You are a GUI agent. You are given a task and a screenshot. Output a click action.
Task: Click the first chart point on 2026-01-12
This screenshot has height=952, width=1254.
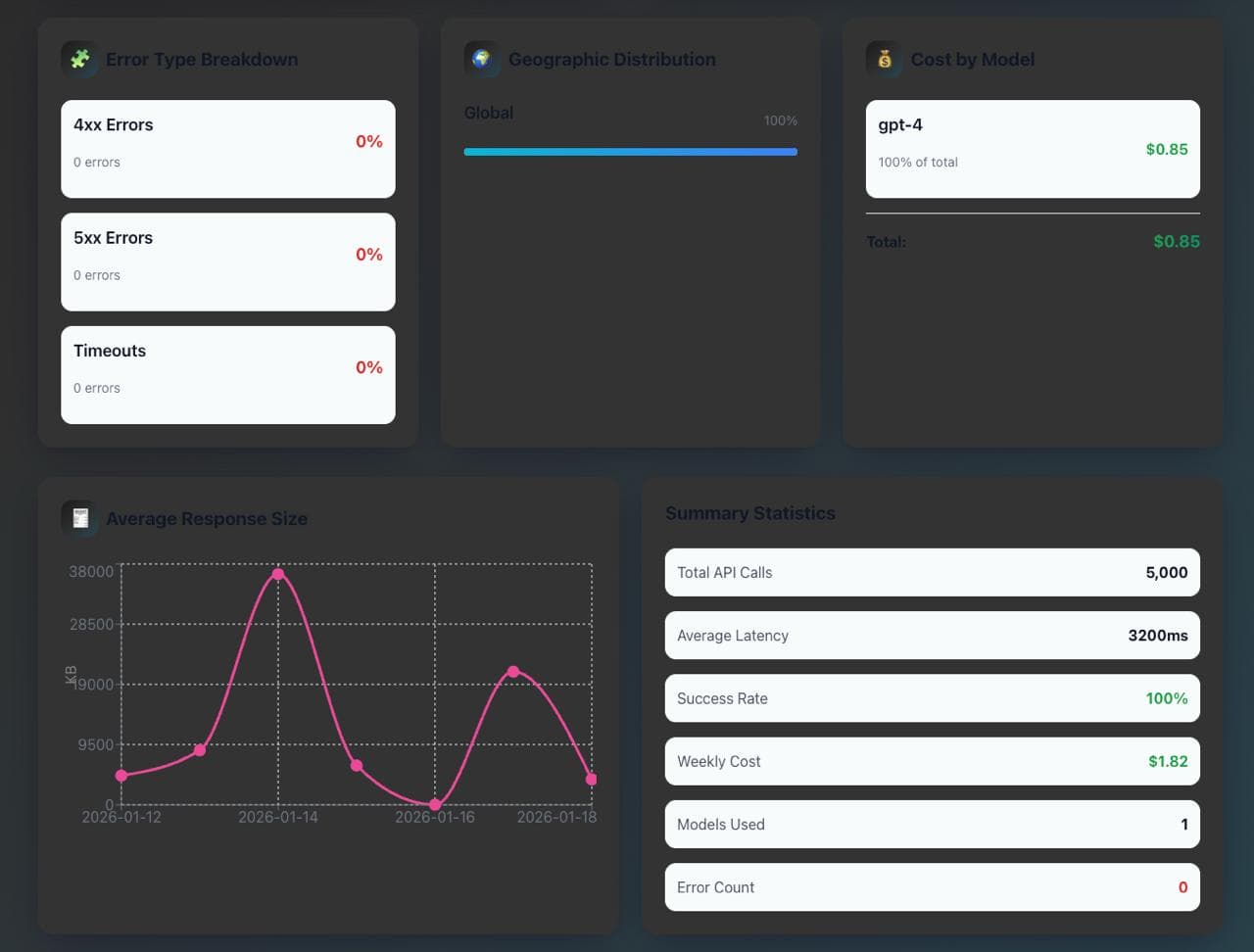tap(121, 776)
